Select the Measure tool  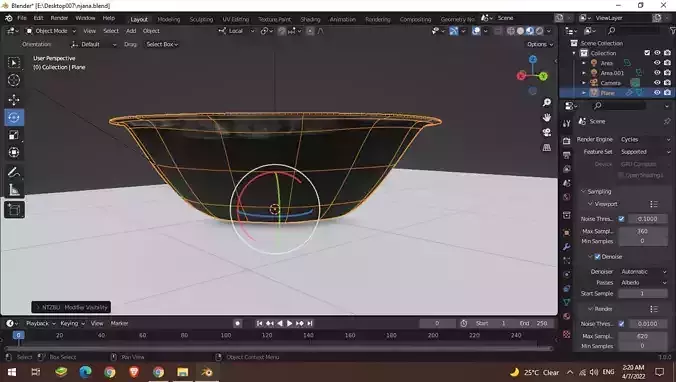coord(14,190)
